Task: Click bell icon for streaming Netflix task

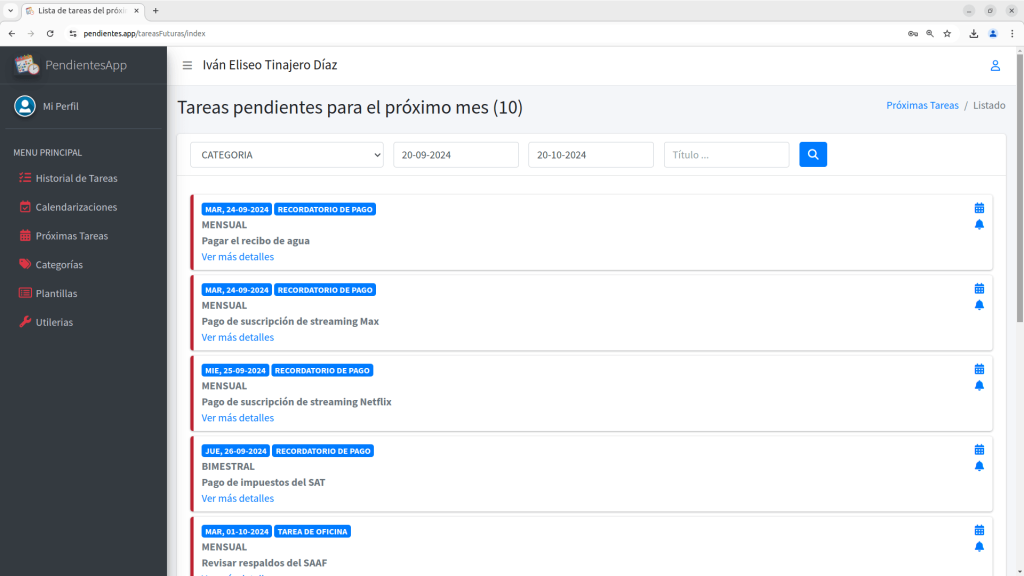Action: tap(979, 385)
